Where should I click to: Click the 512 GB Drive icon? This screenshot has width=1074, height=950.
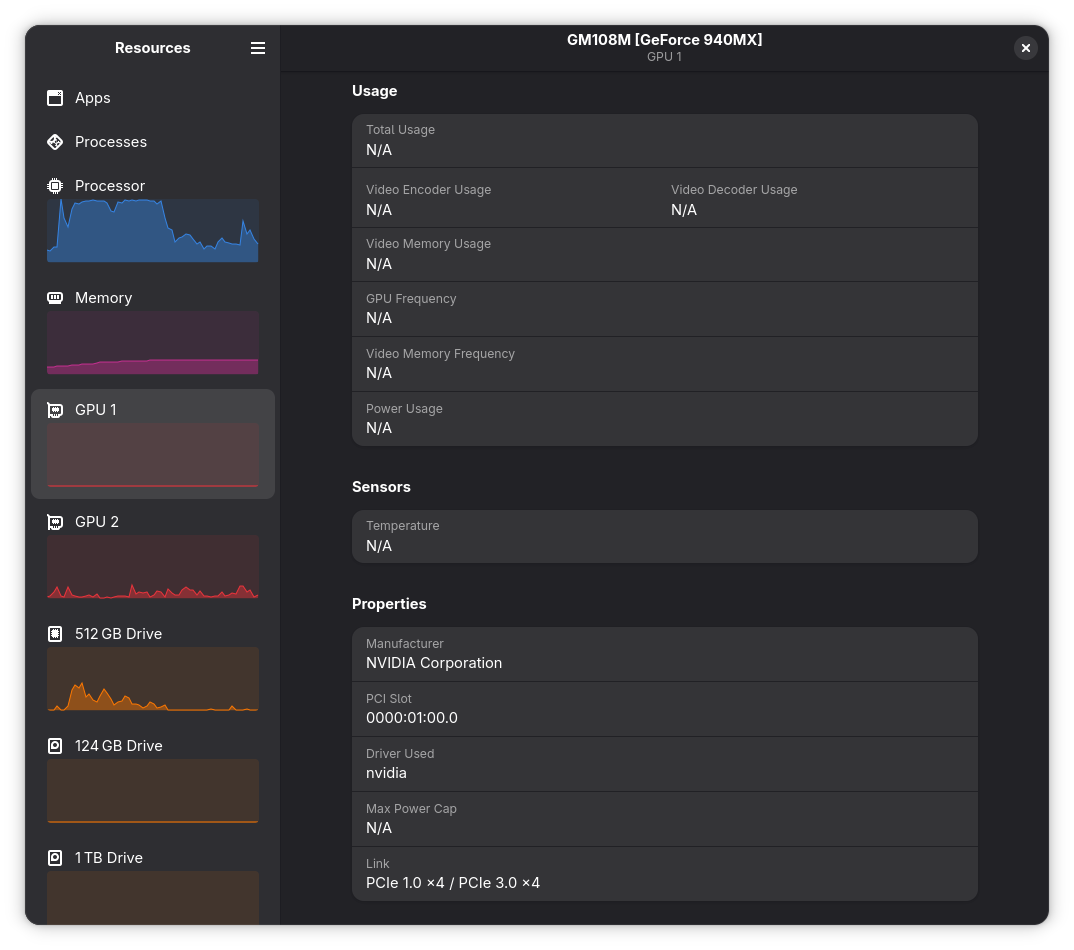click(x=55, y=634)
